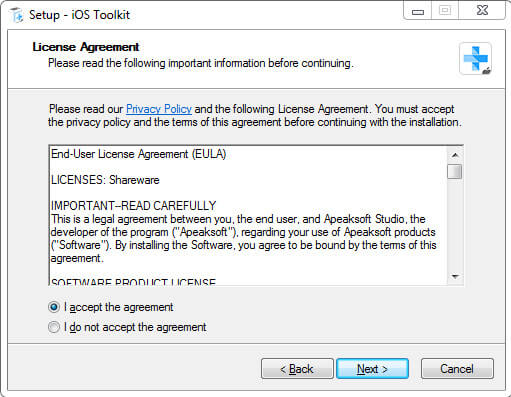Click the license text scrollbar thumb

[x=455, y=171]
